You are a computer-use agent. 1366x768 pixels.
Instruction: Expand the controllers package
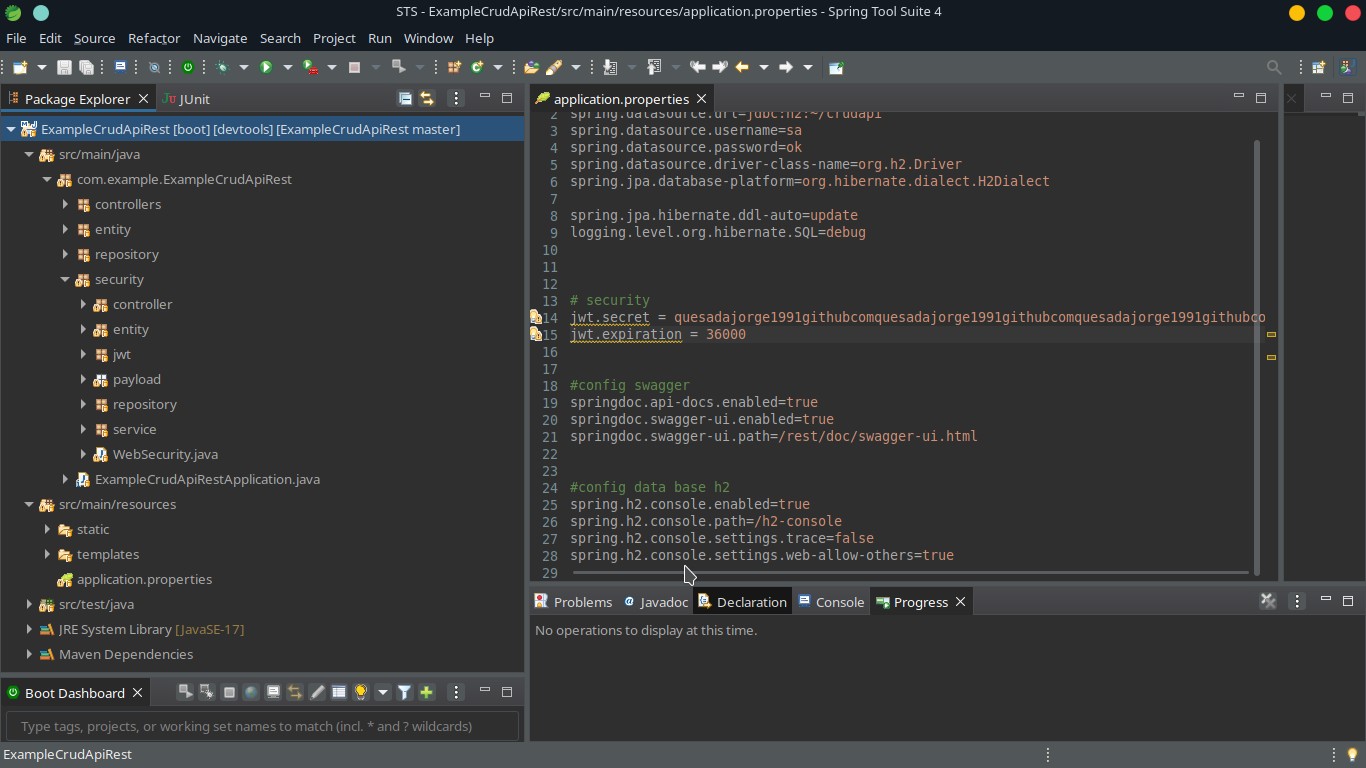point(65,204)
